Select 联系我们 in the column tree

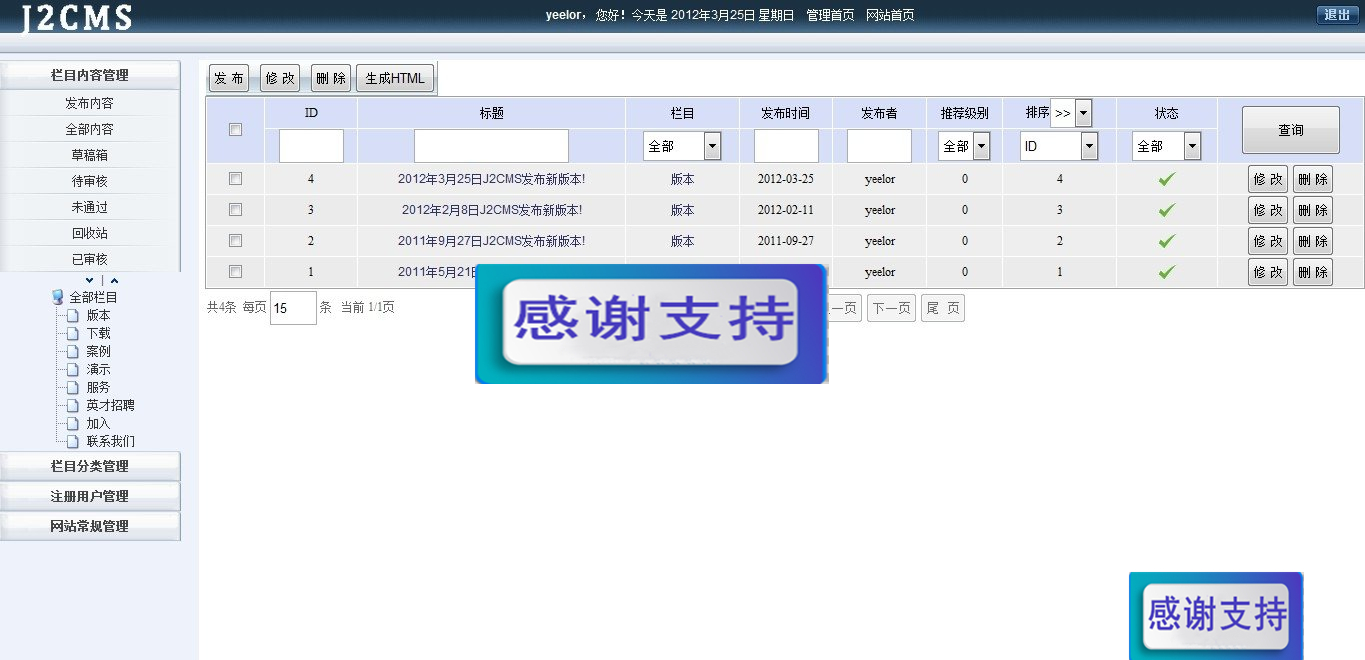click(110, 441)
